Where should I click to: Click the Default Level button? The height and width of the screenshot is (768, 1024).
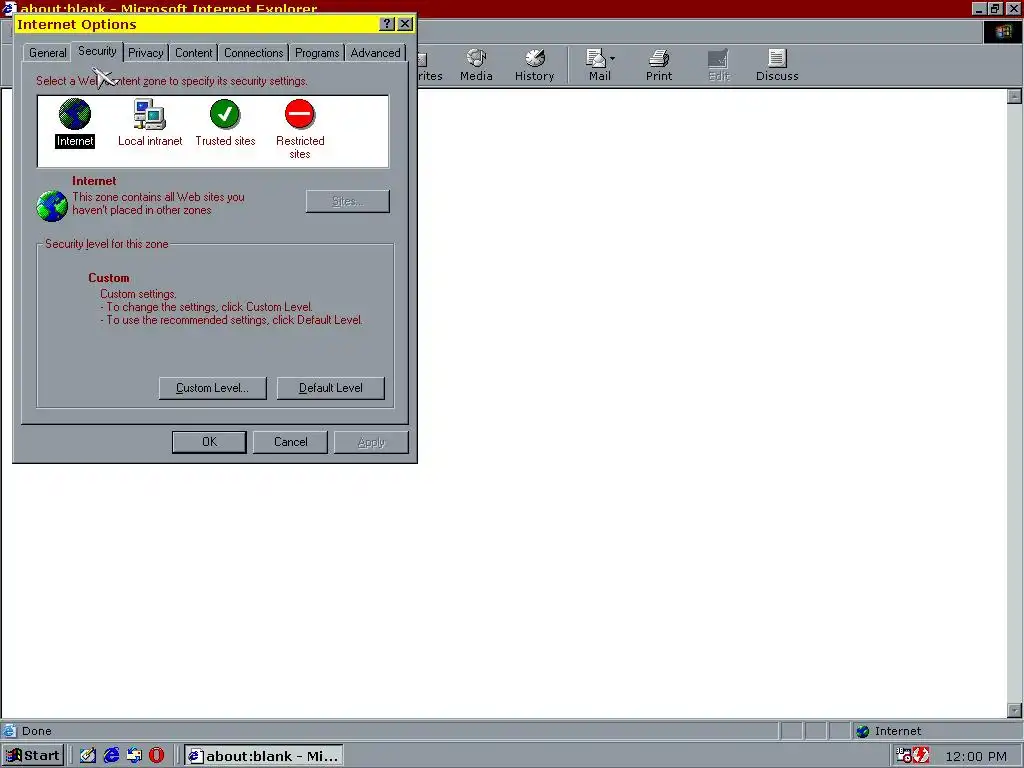click(330, 388)
